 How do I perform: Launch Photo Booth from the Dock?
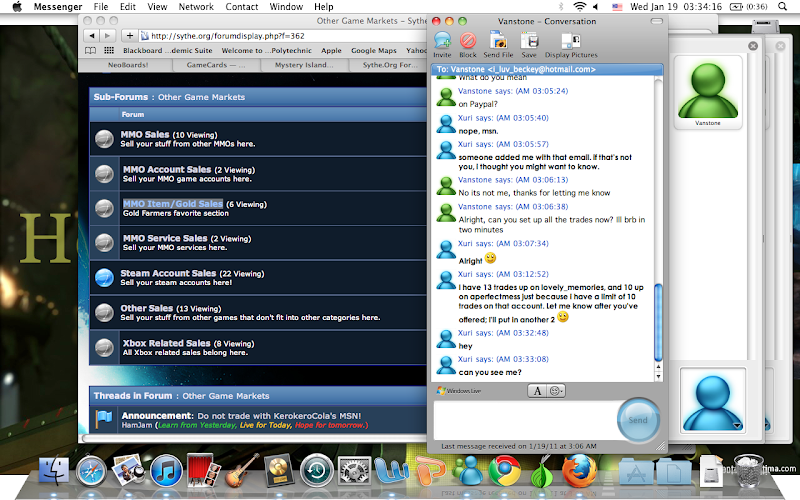(x=204, y=470)
